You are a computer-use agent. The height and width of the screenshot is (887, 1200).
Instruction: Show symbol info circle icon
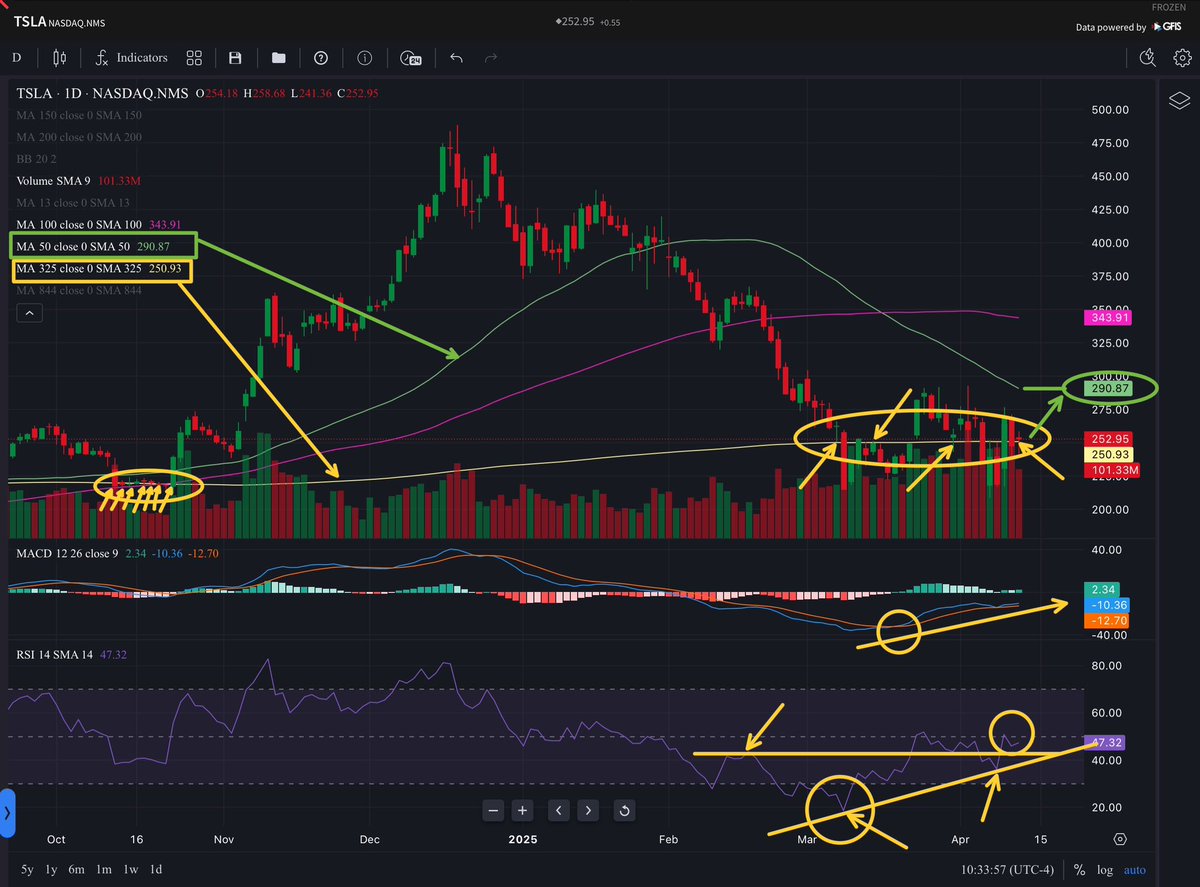pyautogui.click(x=365, y=58)
